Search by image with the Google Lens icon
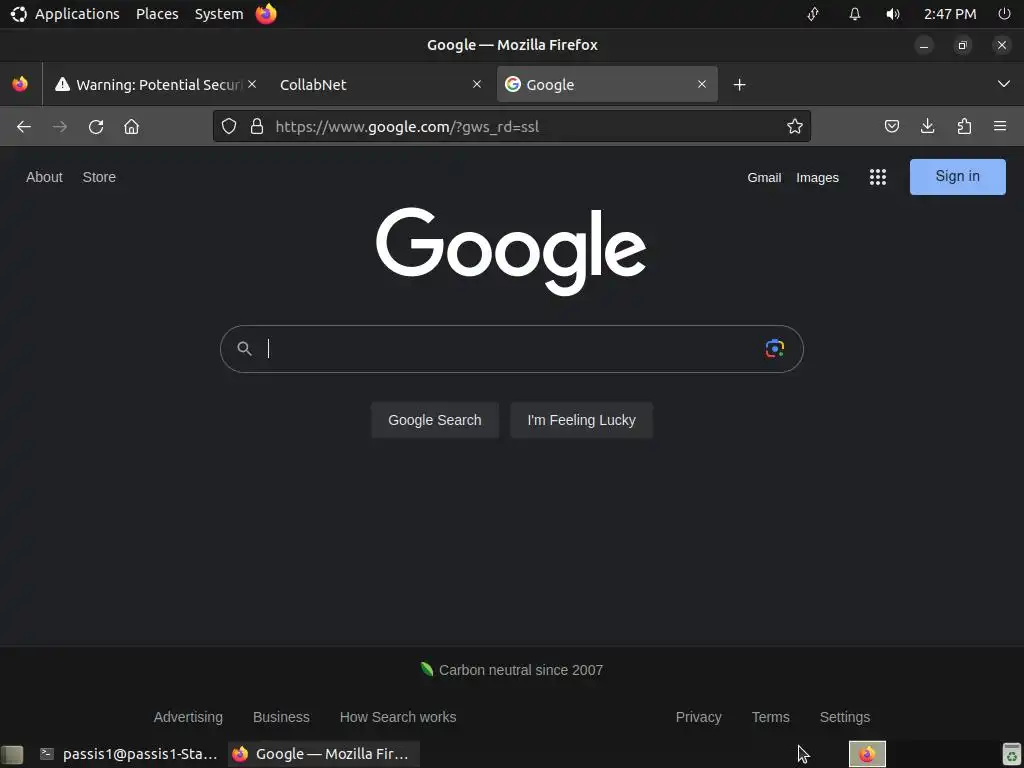Image resolution: width=1024 pixels, height=768 pixels. [775, 349]
